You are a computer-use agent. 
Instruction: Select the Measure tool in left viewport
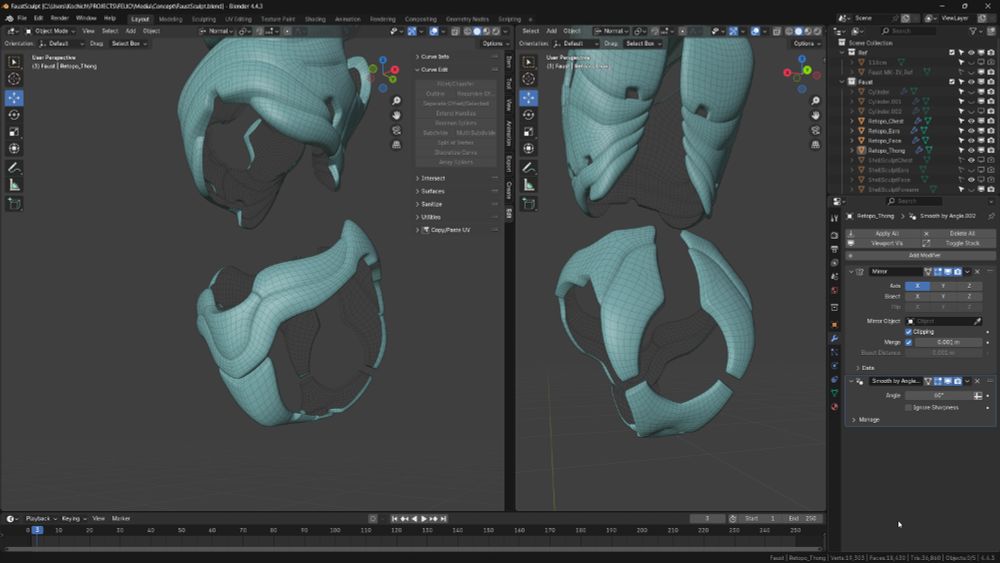pos(14,185)
